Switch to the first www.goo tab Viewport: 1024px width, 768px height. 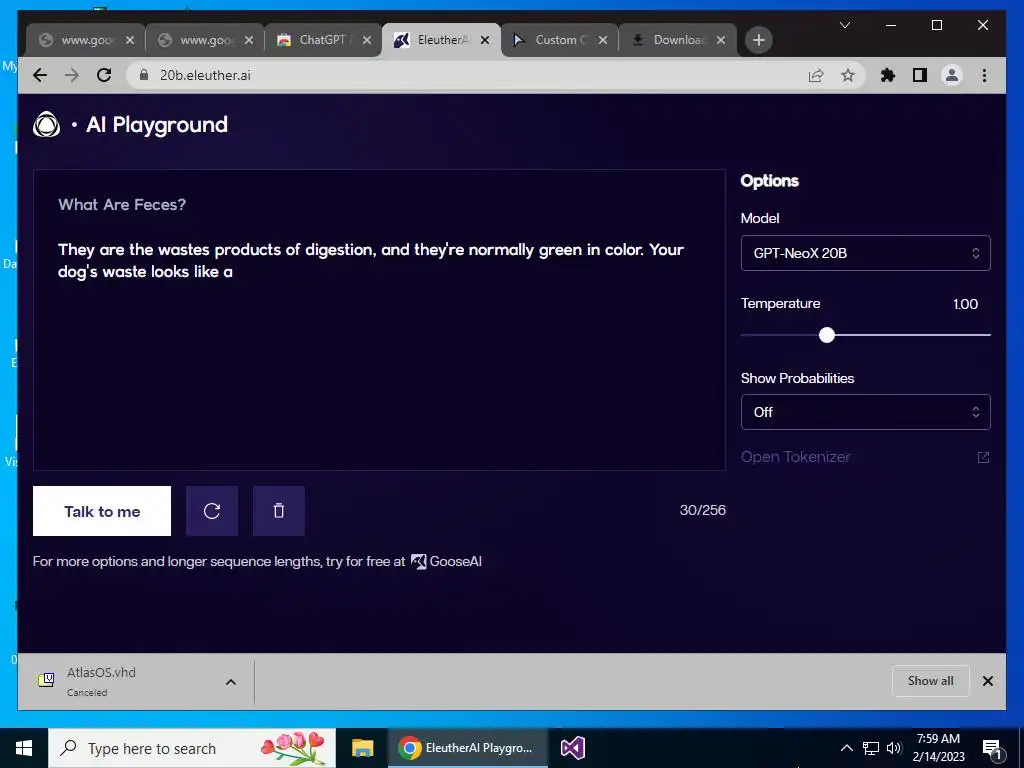point(85,40)
